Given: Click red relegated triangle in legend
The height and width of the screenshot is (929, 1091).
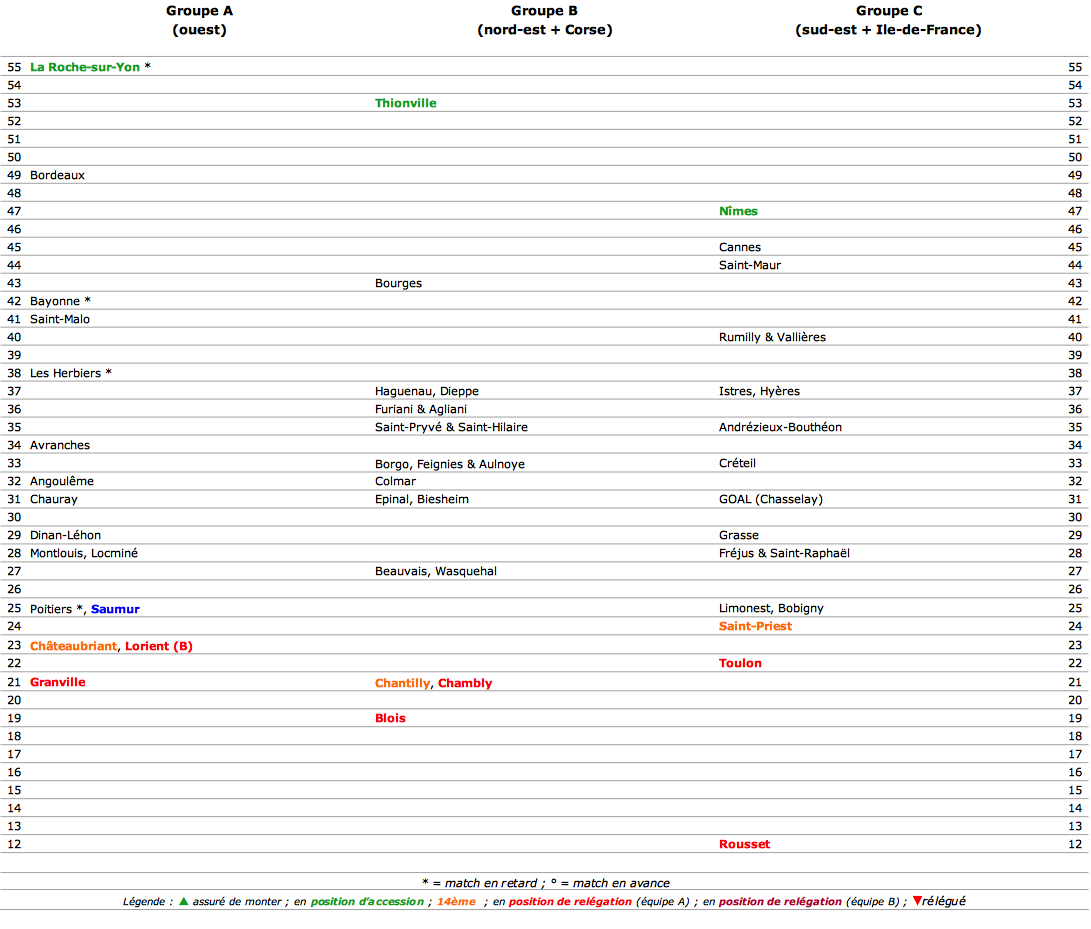Looking at the screenshot, I should [917, 901].
